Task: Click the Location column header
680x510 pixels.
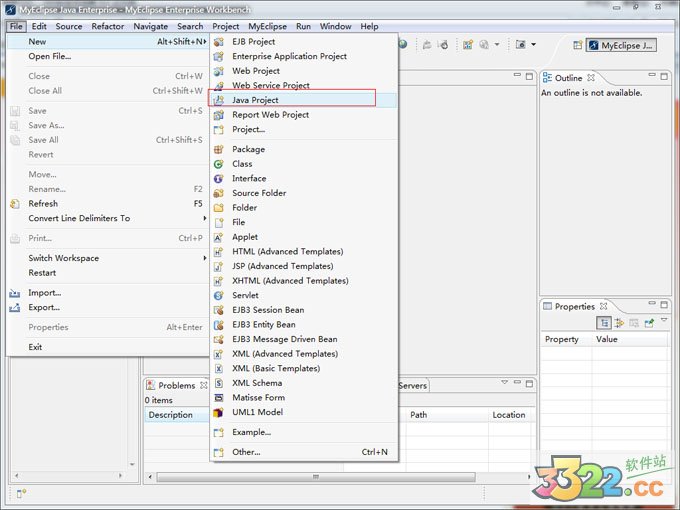Action: [509, 415]
